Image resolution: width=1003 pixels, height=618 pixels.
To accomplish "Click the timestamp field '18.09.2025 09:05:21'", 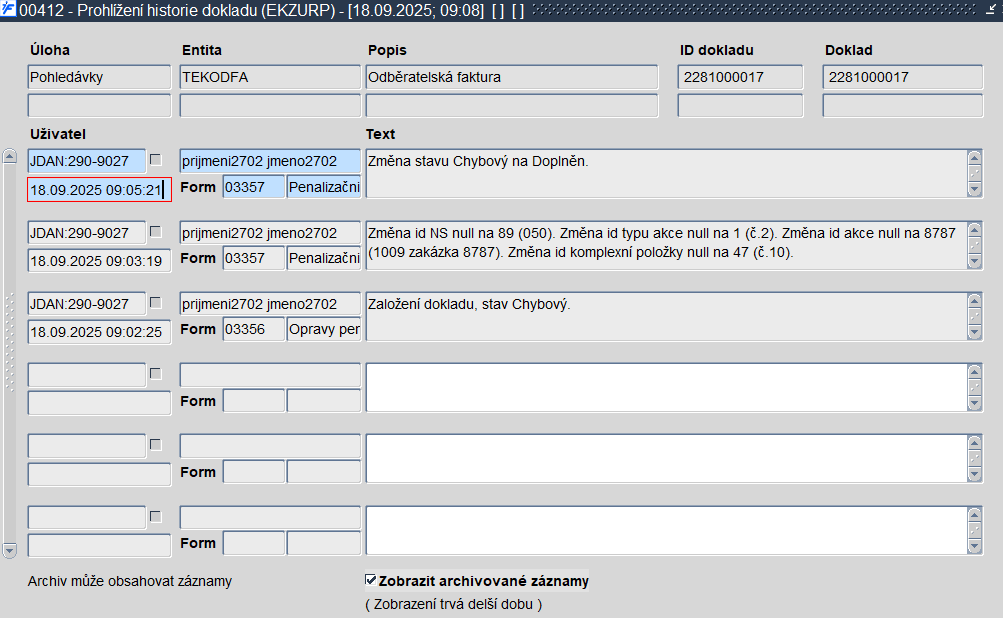I will 98,190.
